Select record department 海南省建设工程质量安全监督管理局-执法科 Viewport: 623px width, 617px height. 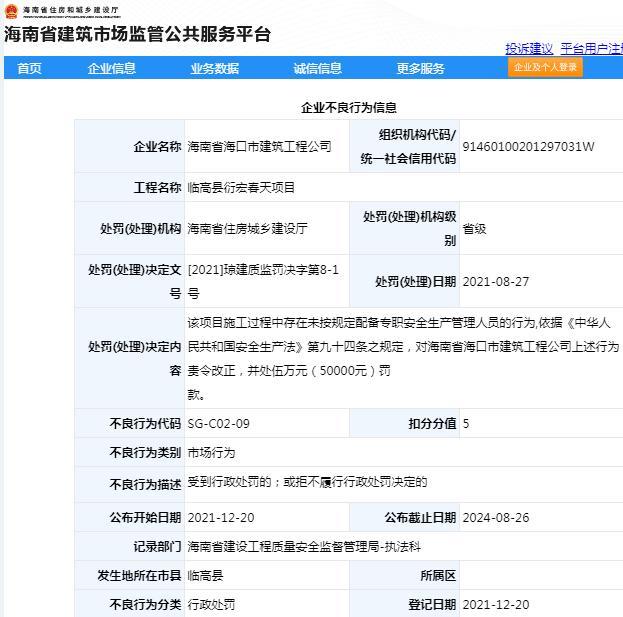pyautogui.click(x=304, y=547)
